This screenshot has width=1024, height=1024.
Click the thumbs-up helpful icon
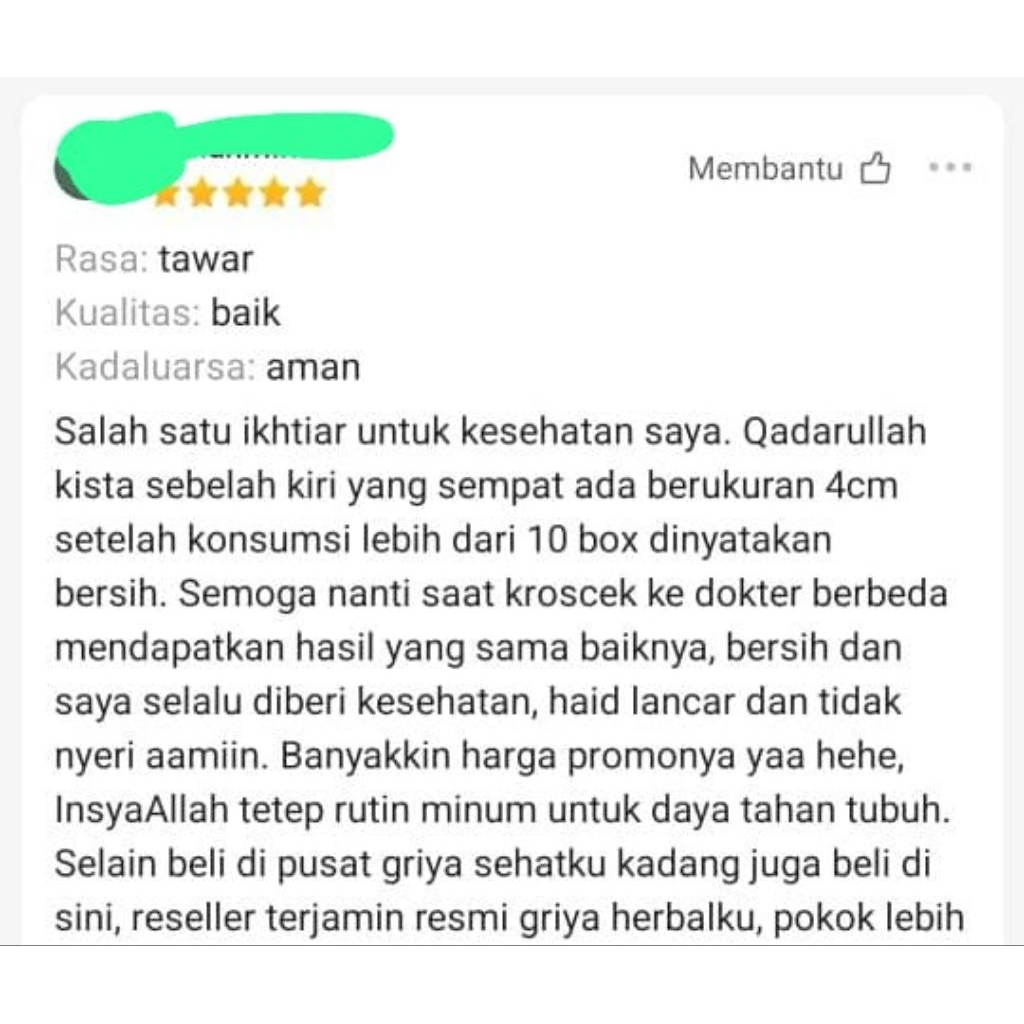[875, 168]
